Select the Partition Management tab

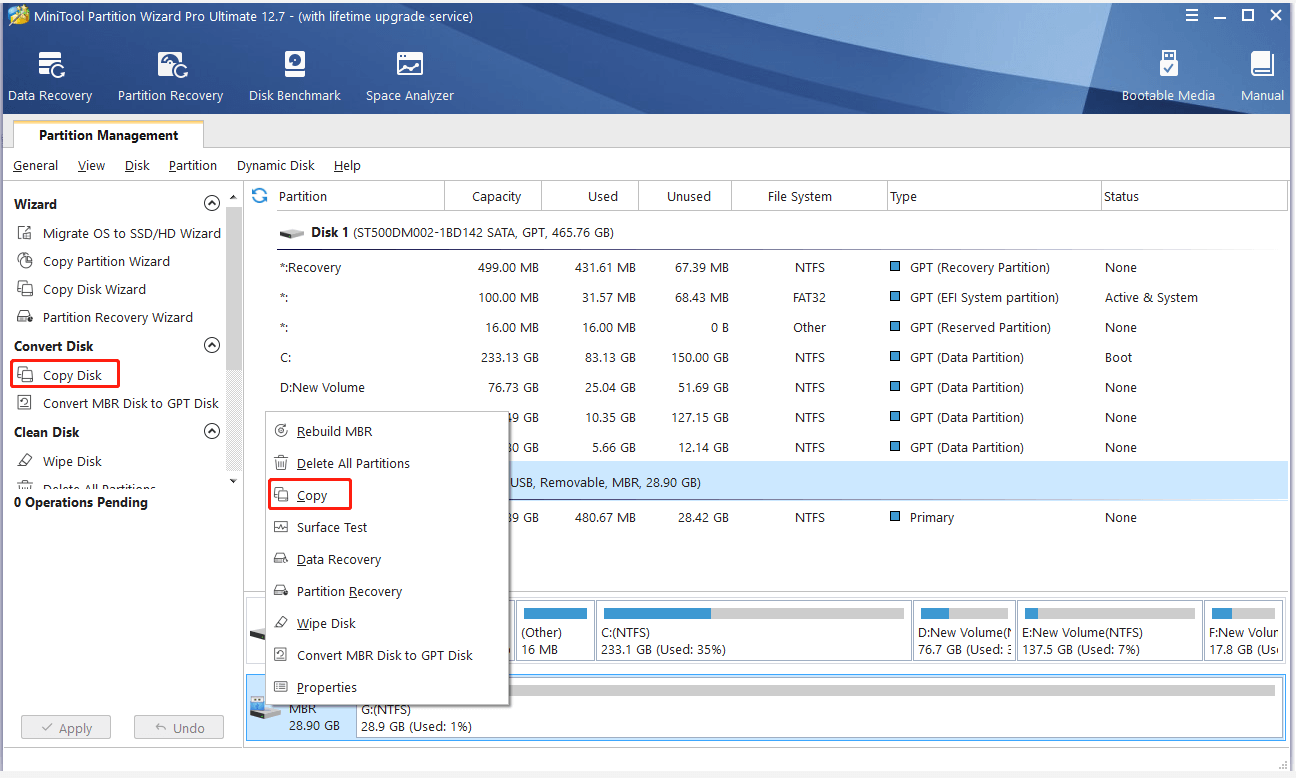[x=108, y=135]
